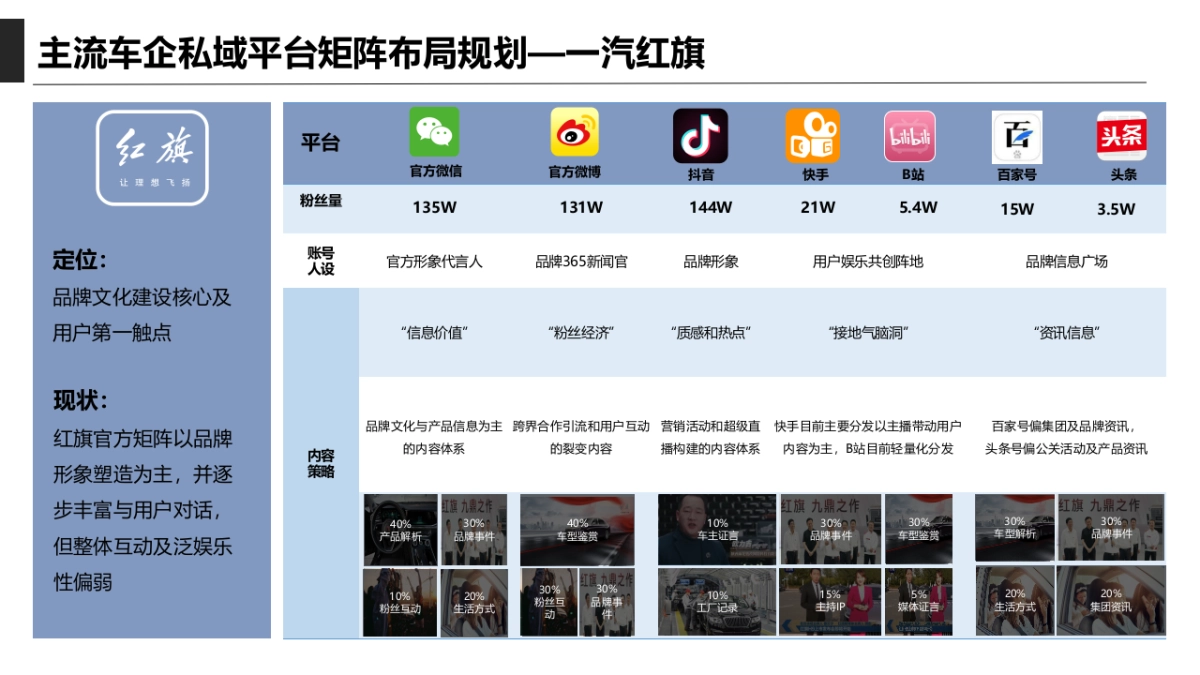
Task: Click the 40% 产品解析 thumbnail
Action: (x=398, y=529)
